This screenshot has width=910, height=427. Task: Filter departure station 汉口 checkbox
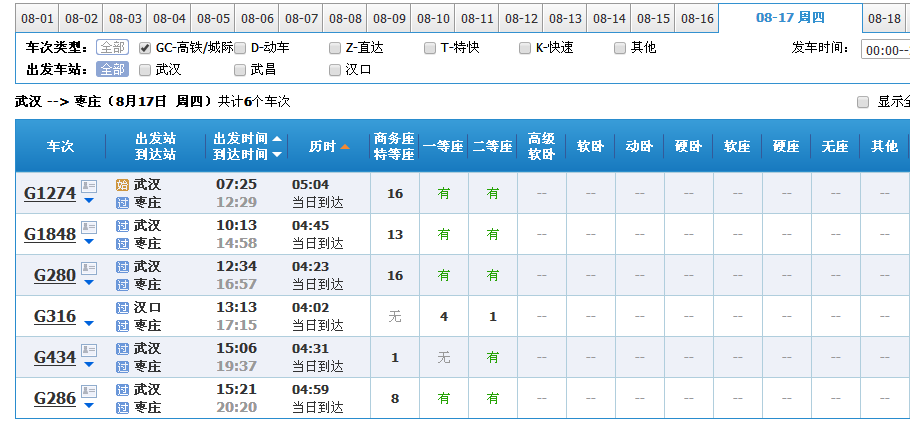pyautogui.click(x=335, y=70)
